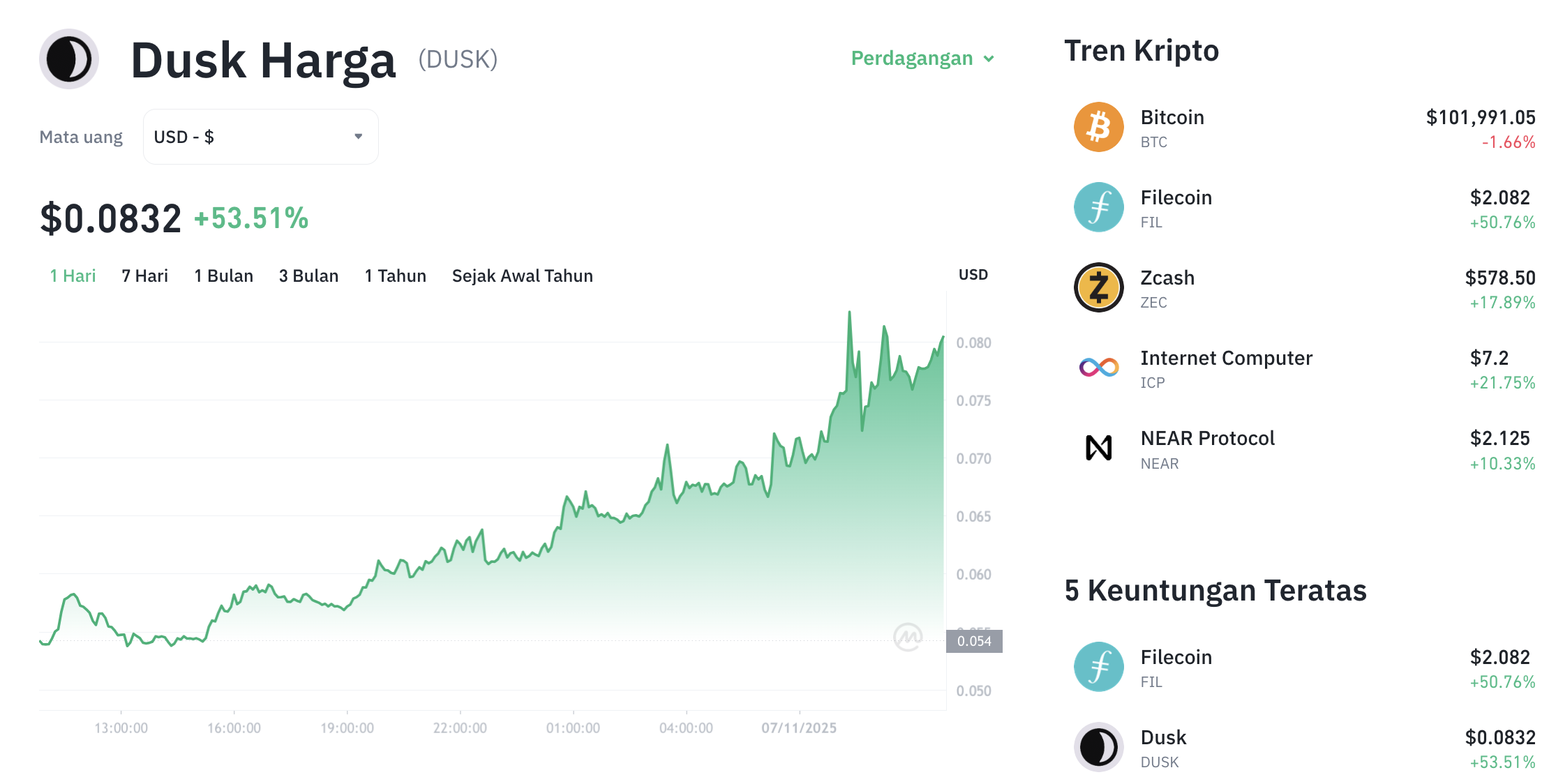Click the 0.054 price marker on the axis

coord(975,642)
